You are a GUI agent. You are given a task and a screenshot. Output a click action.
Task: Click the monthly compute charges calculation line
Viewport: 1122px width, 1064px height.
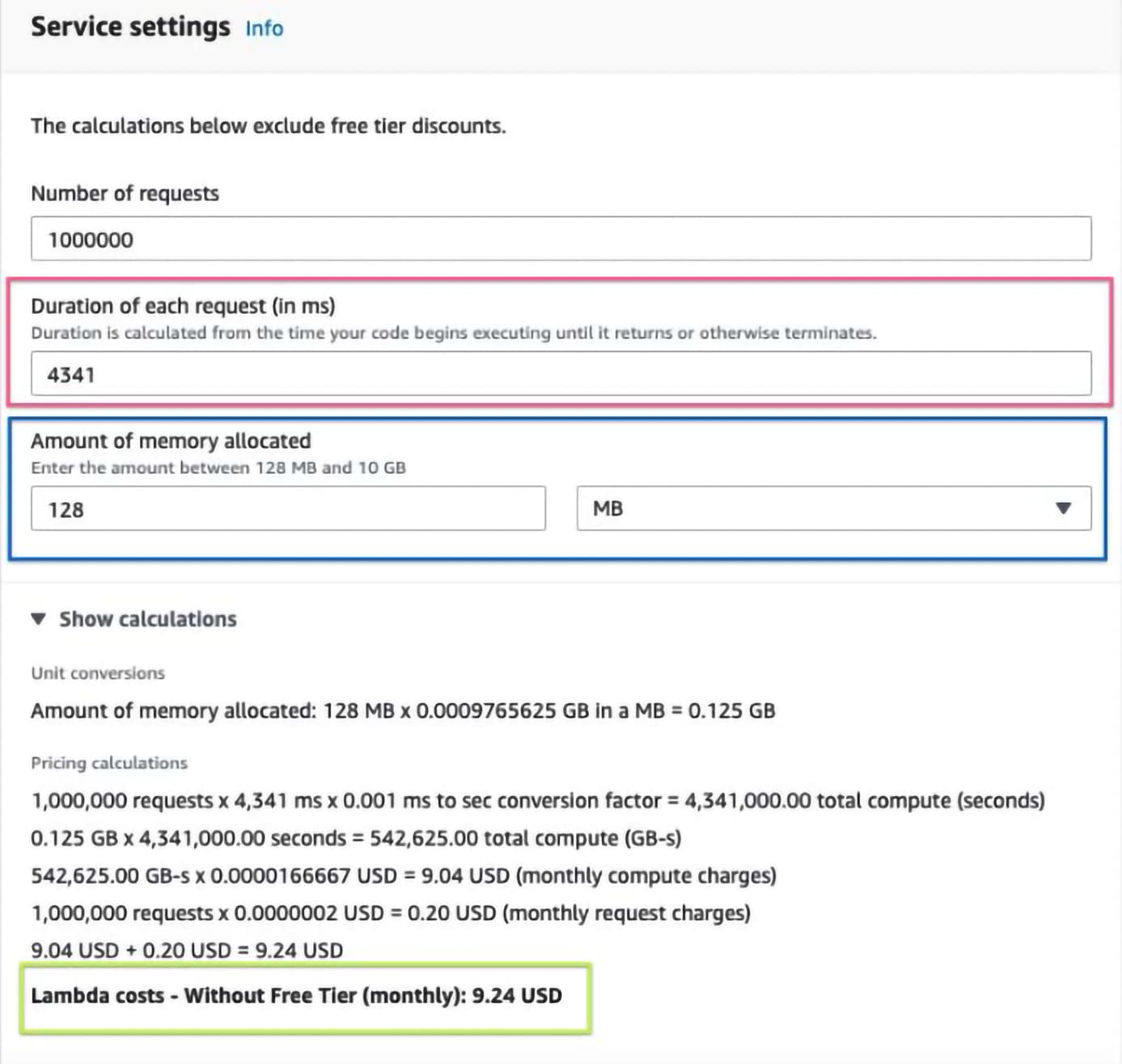[403, 875]
